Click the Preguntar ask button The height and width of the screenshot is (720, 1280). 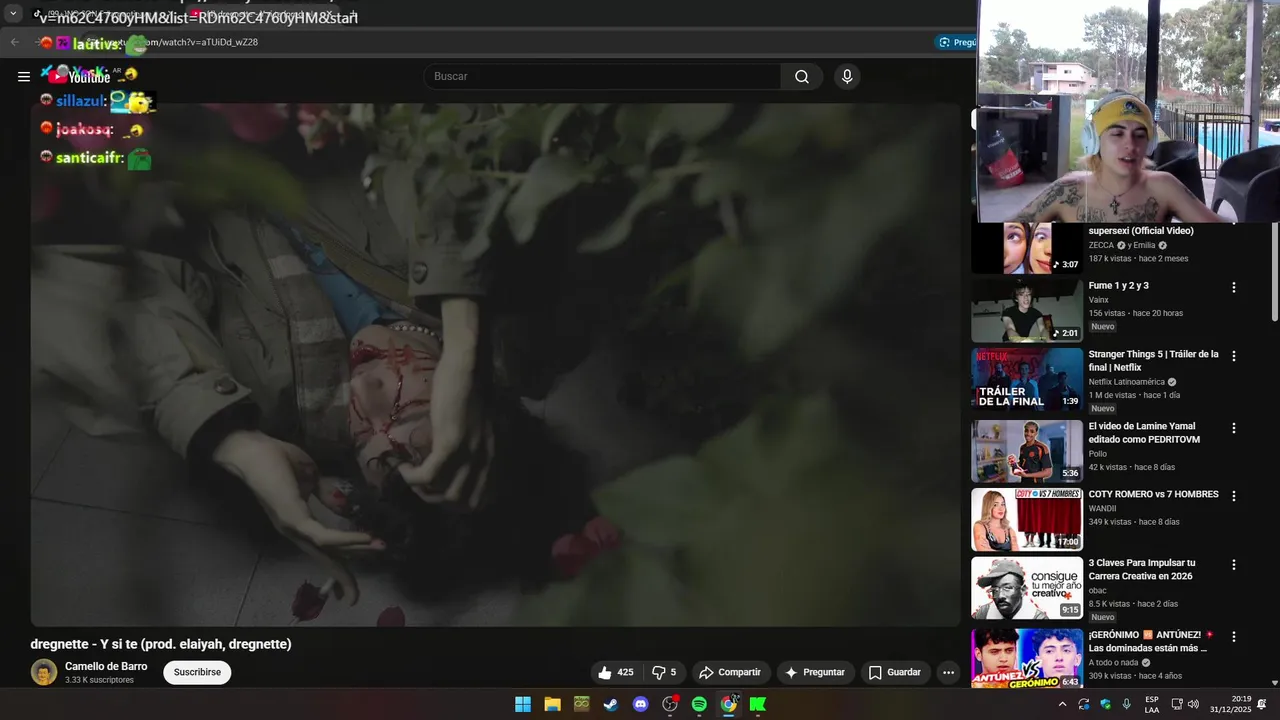[x=815, y=673]
